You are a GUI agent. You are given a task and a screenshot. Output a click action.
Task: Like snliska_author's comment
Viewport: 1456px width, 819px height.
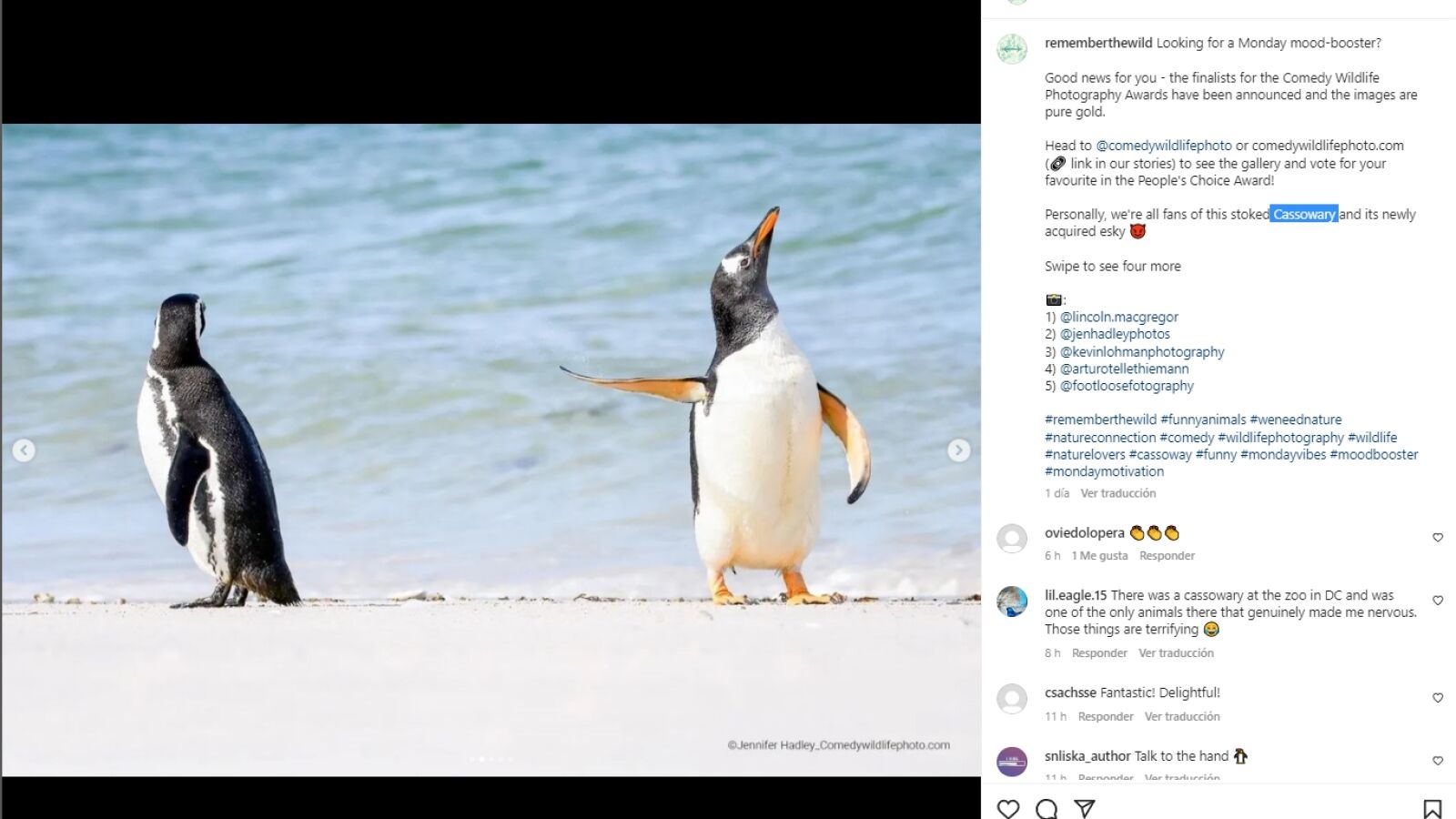pyautogui.click(x=1438, y=761)
